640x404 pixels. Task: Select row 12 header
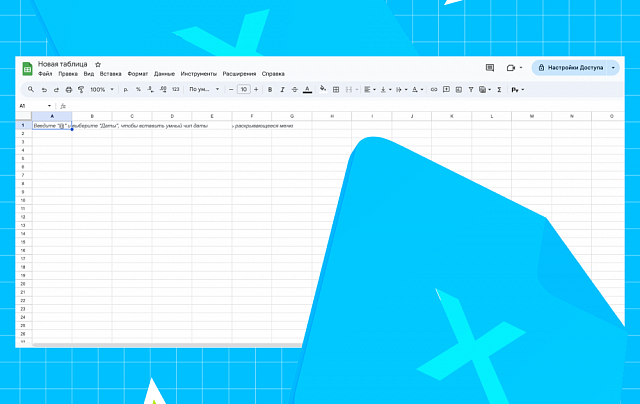tap(23, 217)
